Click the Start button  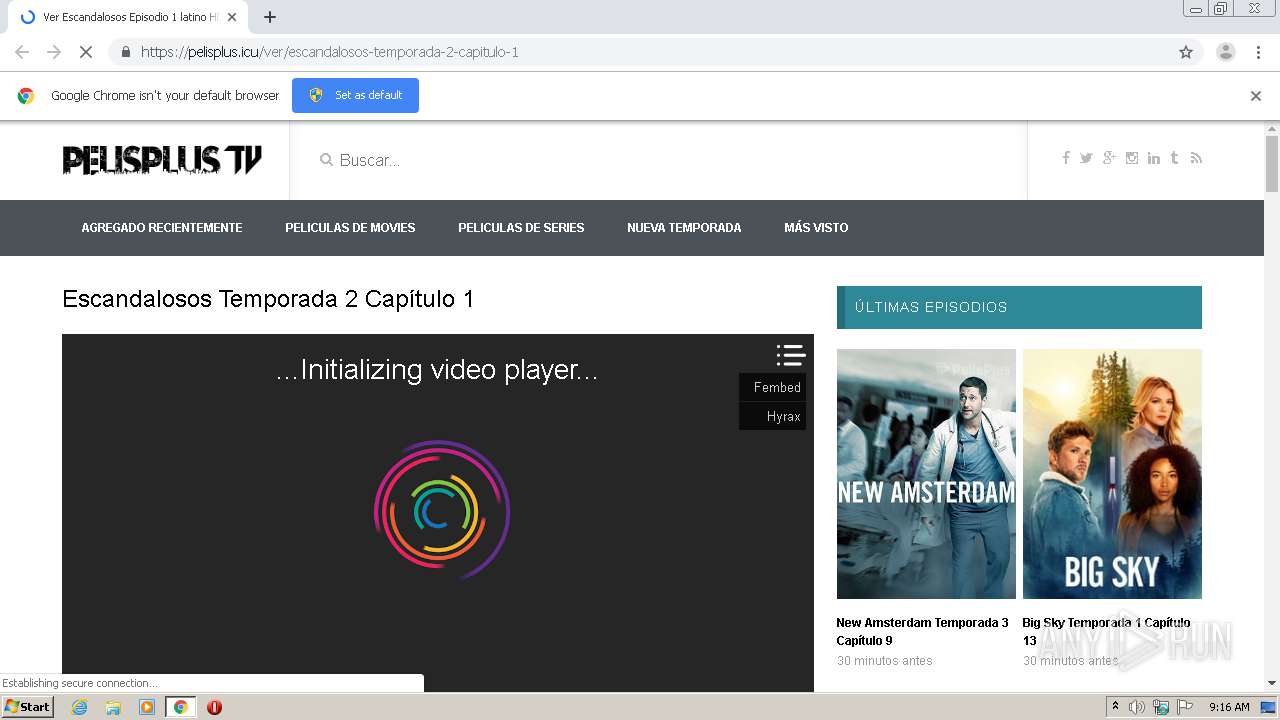pos(28,707)
